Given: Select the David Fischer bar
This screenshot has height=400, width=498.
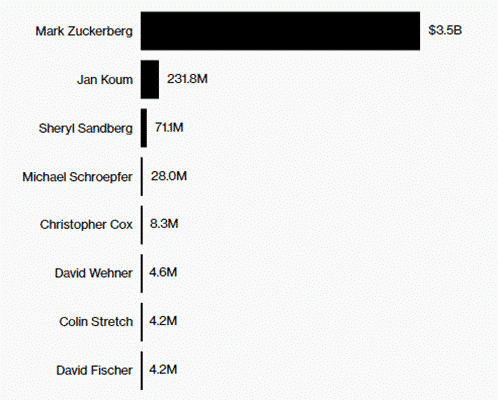Looking at the screenshot, I should [x=142, y=370].
